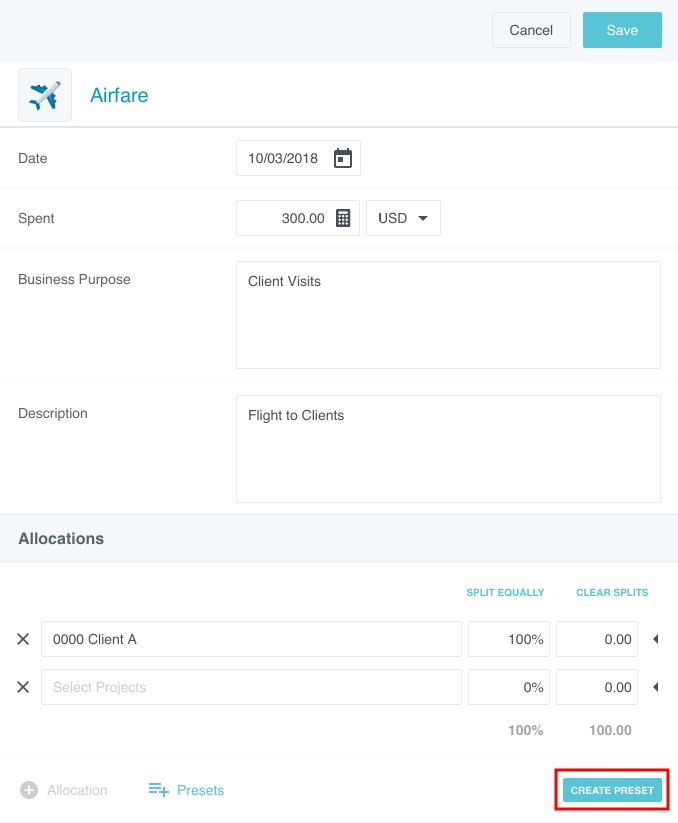Viewport: 678px width, 823px height.
Task: Edit the 100% percentage field for Client A
Action: (x=509, y=639)
